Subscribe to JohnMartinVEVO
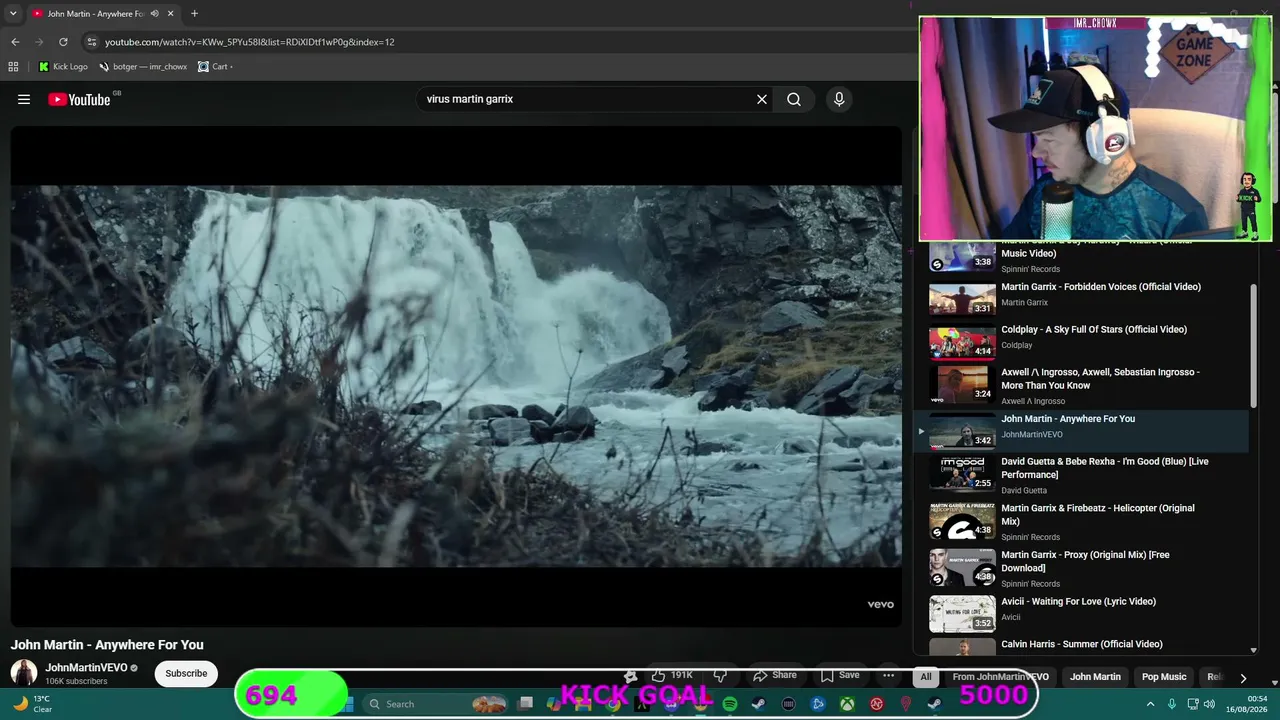Image resolution: width=1280 pixels, height=720 pixels. pos(186,673)
